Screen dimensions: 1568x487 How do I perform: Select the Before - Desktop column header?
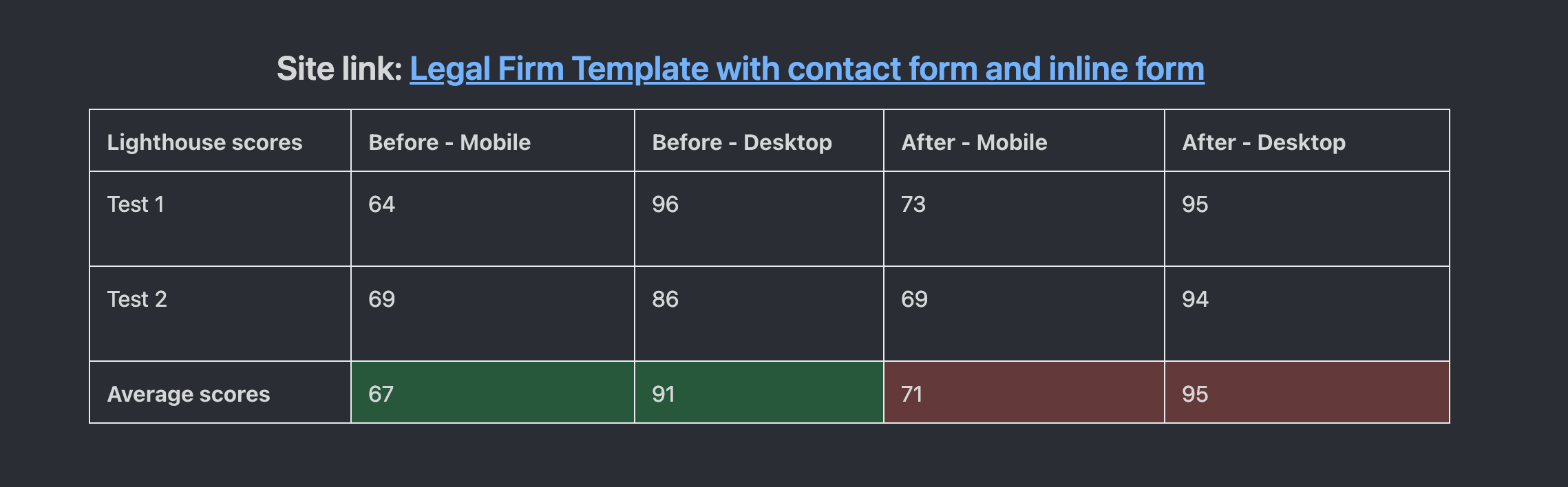pos(759,140)
